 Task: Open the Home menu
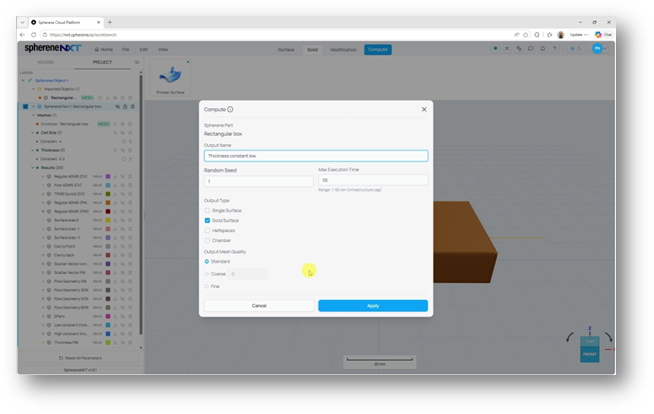[x=104, y=49]
